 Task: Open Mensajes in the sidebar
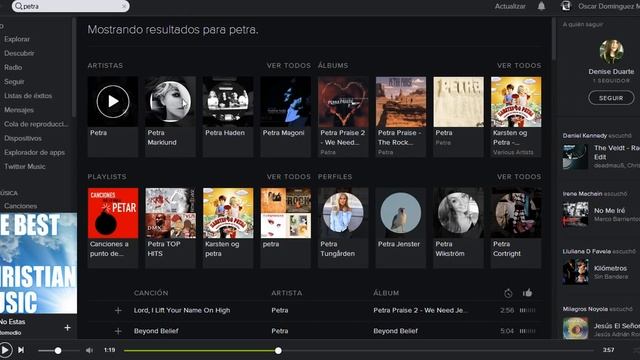(19, 110)
